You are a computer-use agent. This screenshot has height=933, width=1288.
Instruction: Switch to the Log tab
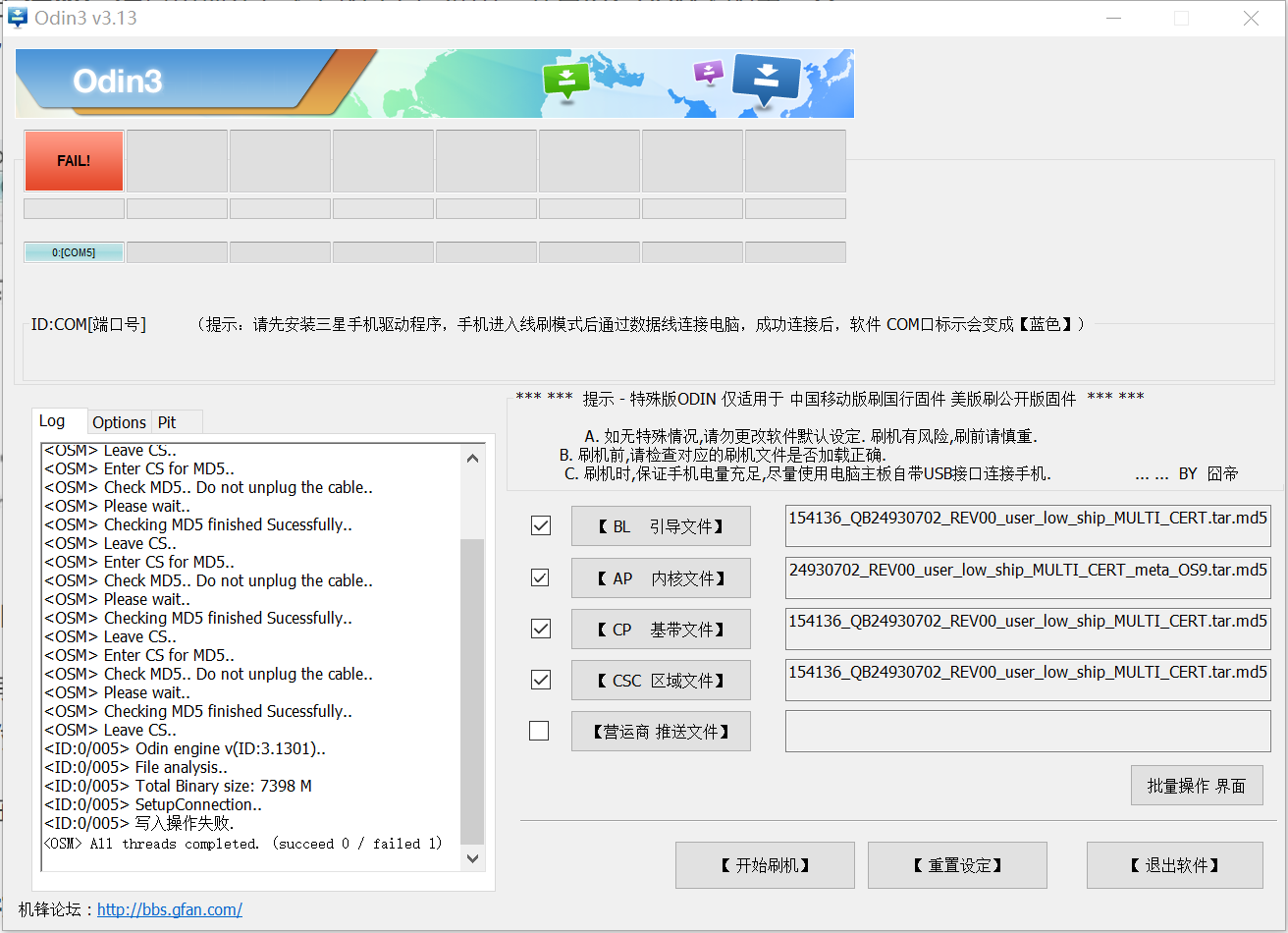click(x=59, y=421)
